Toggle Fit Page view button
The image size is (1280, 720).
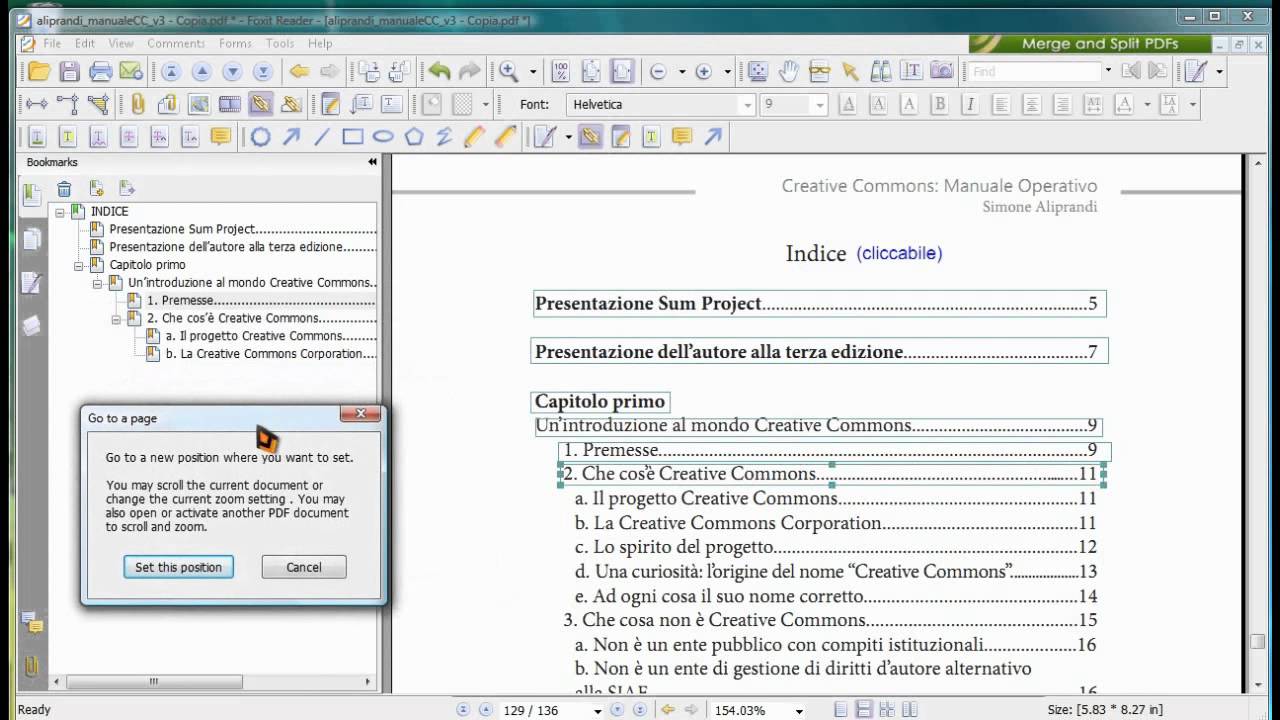(x=591, y=71)
